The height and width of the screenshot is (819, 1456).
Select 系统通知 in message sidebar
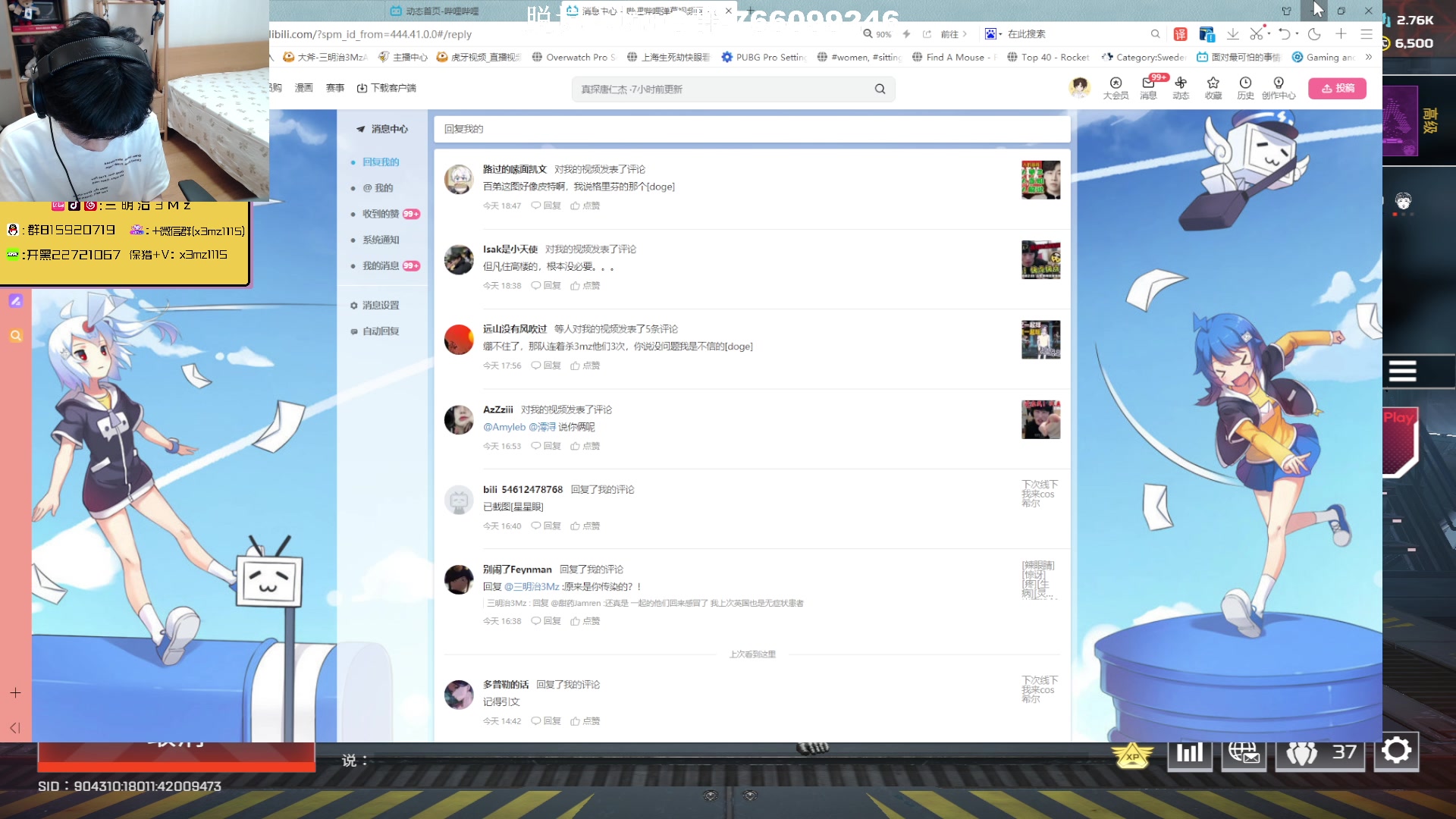pos(381,240)
